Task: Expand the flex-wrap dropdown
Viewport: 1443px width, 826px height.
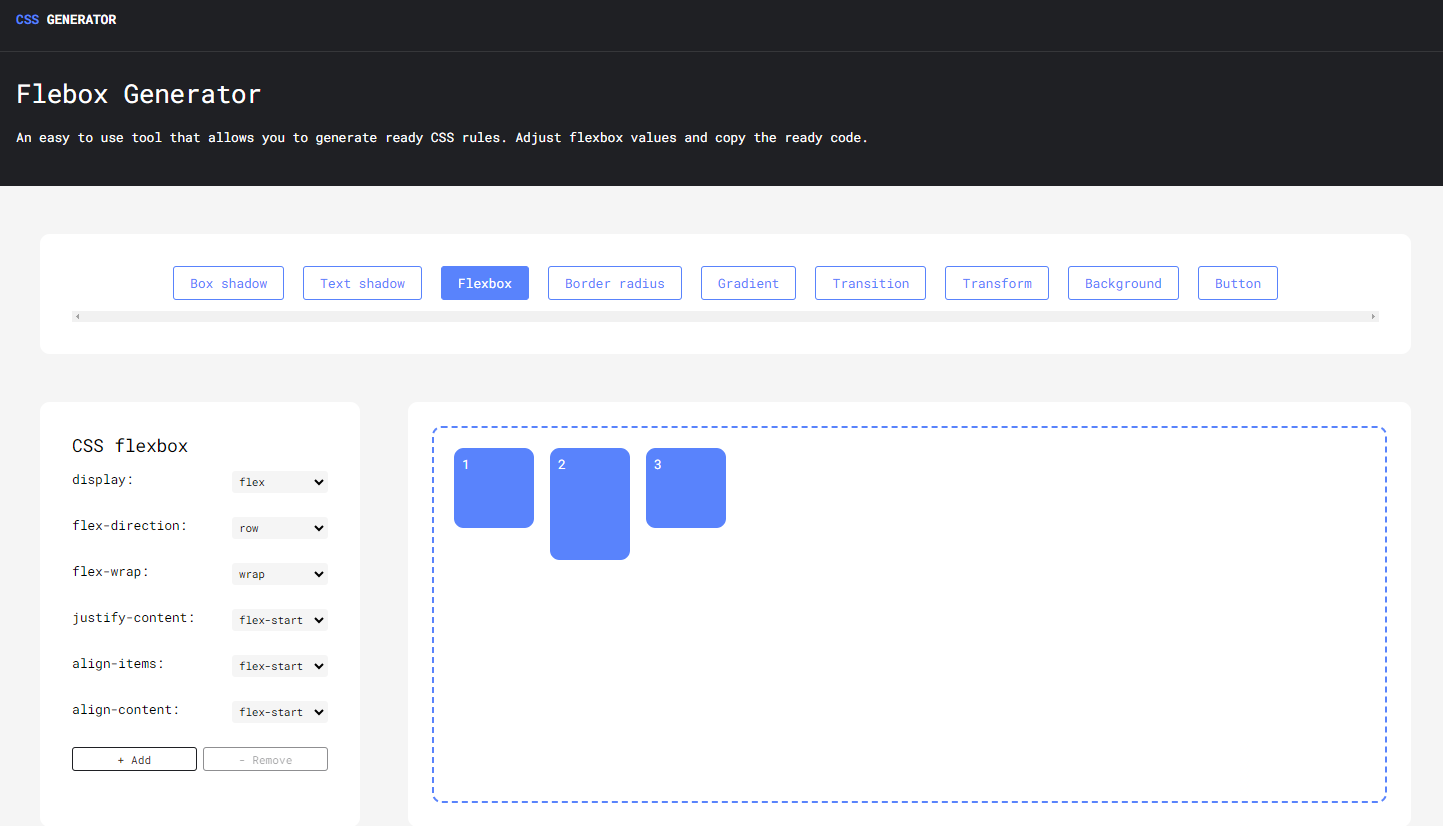Action: click(x=280, y=574)
